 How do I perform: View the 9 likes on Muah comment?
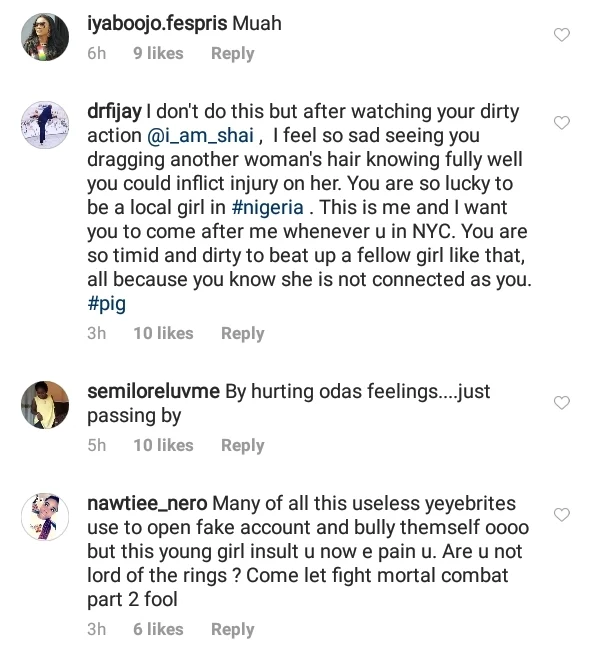click(158, 53)
